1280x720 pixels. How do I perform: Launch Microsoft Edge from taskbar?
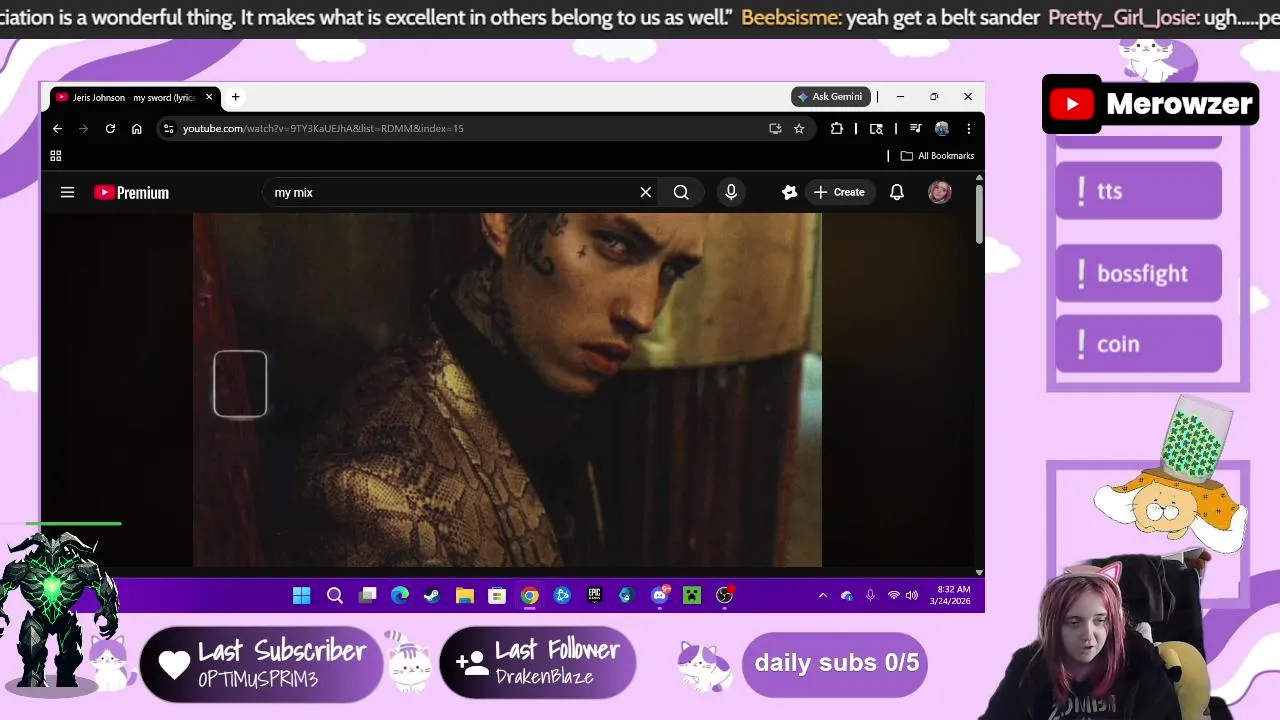tap(400, 596)
